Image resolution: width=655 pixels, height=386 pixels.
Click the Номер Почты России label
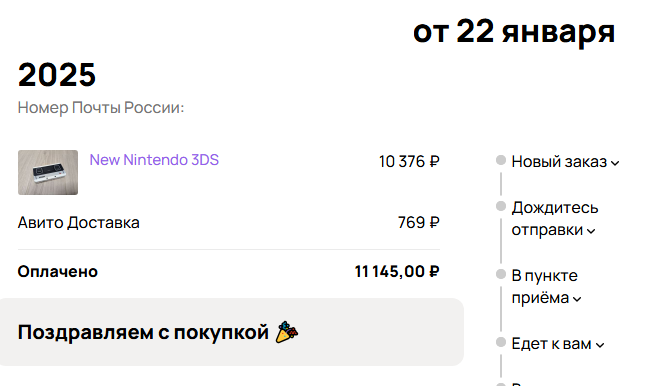pos(101,108)
